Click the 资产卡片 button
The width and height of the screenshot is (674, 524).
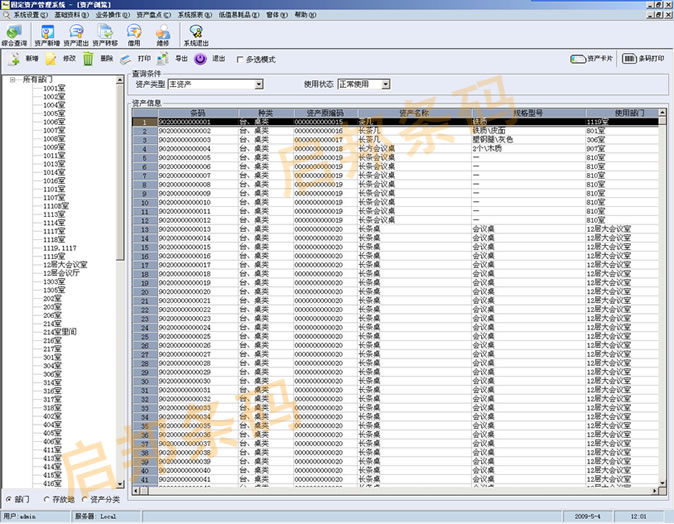pyautogui.click(x=591, y=59)
